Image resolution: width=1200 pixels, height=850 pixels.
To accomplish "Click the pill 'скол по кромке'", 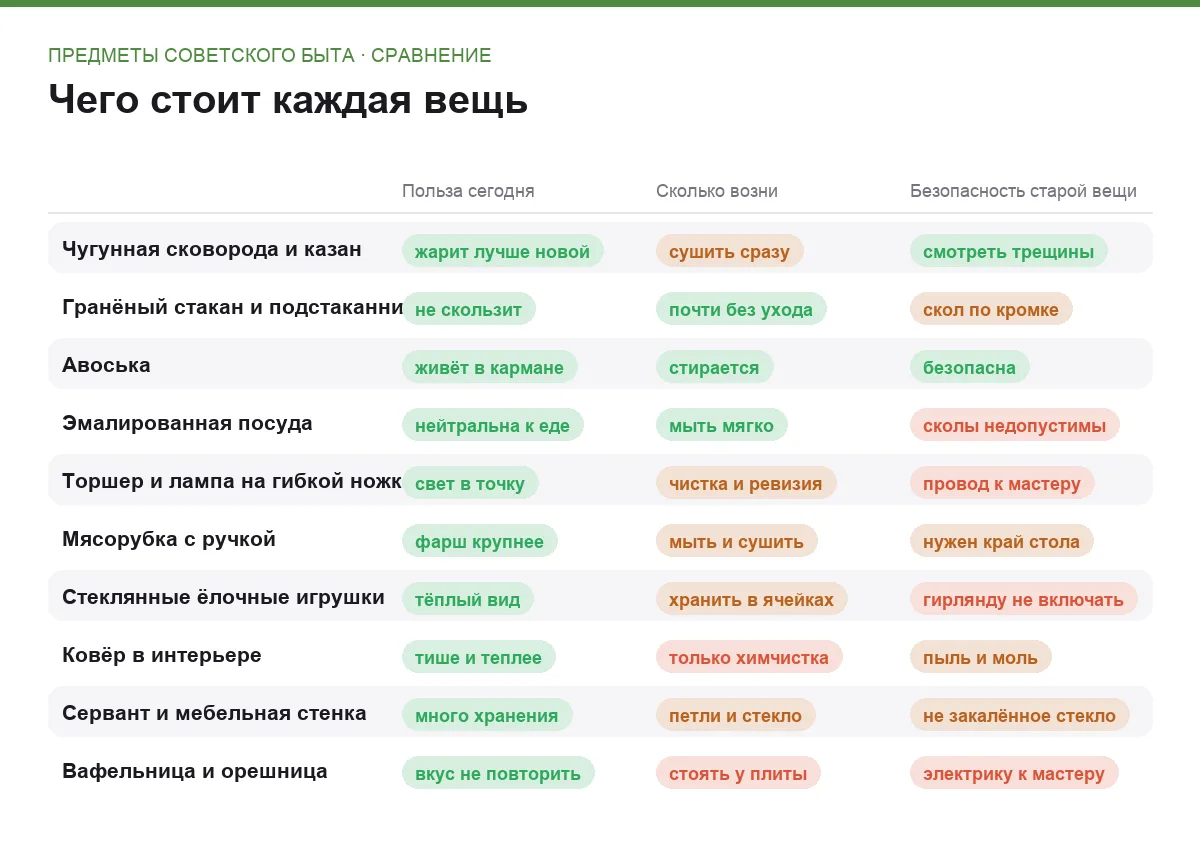I will (991, 309).
